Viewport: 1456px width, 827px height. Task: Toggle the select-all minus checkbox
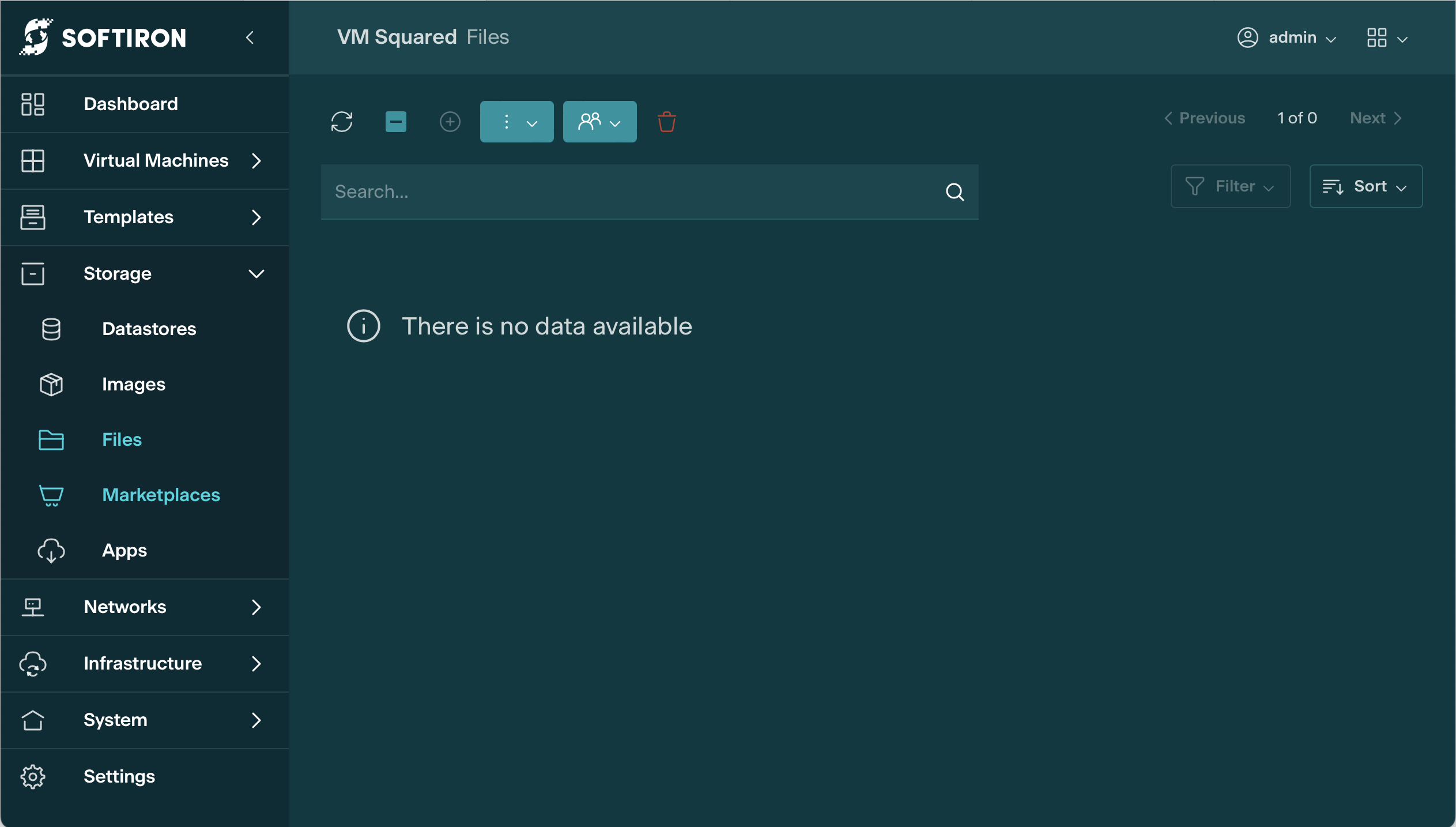395,122
